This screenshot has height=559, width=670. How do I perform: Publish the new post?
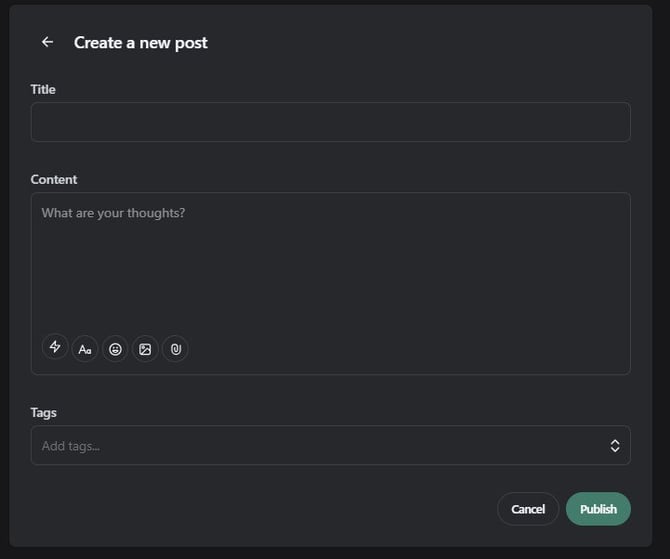tap(598, 509)
